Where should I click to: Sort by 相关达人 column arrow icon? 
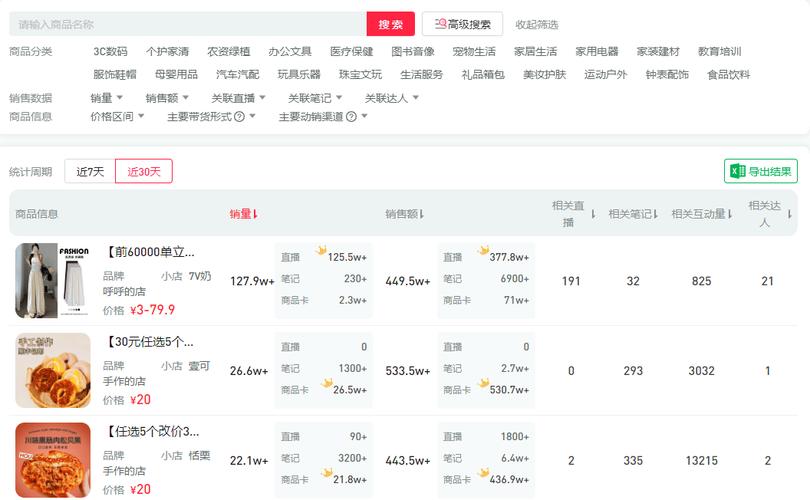789,214
